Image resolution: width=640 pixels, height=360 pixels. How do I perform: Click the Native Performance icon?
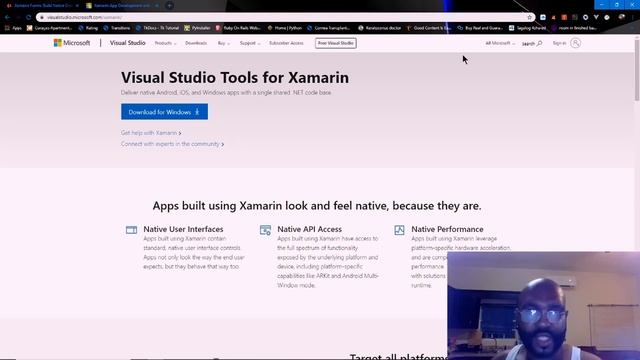pos(399,230)
